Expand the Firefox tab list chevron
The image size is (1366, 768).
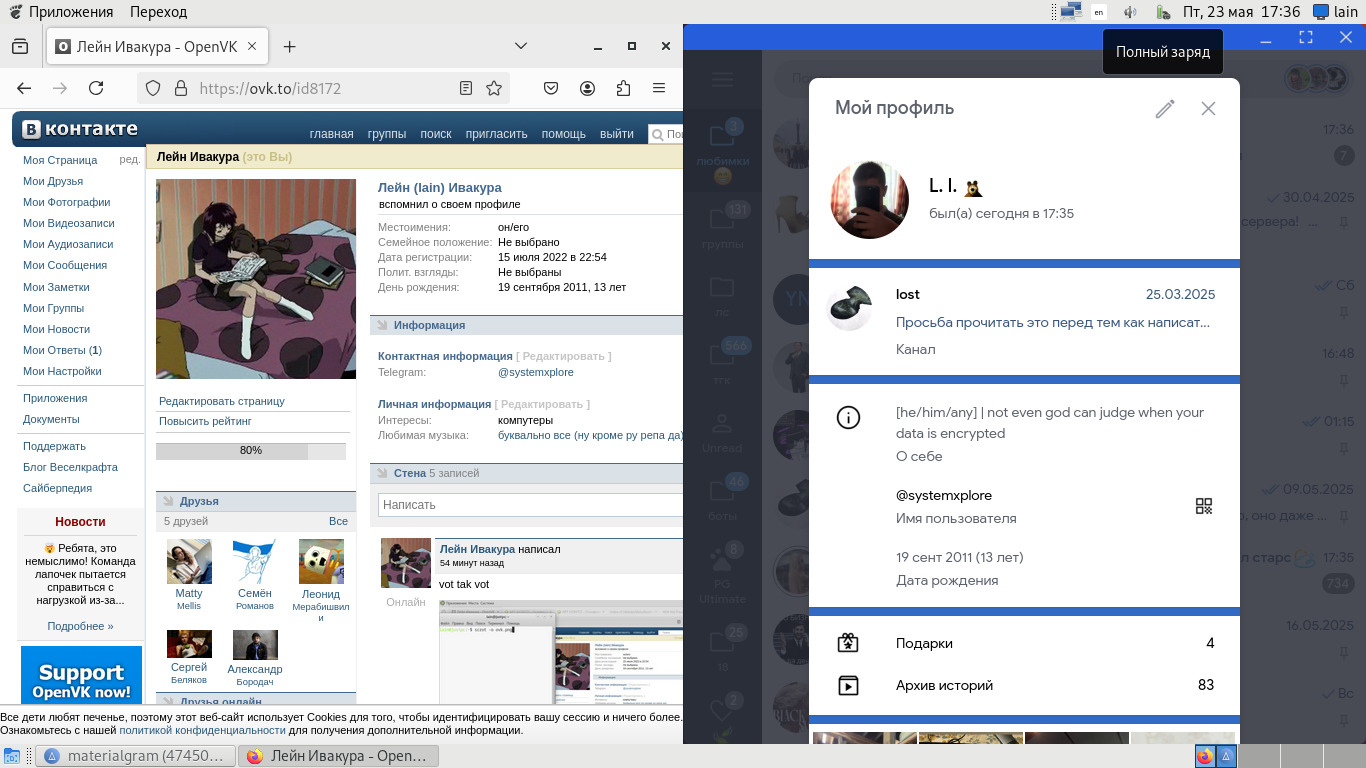[521, 46]
